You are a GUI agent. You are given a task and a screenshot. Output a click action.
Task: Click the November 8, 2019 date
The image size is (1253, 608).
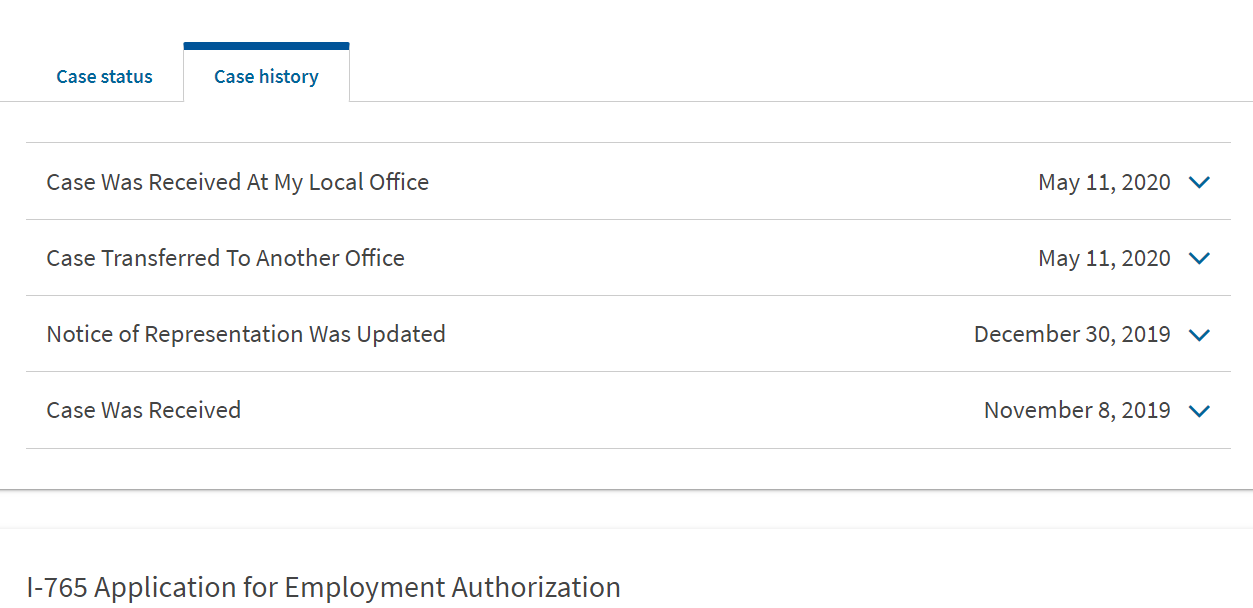(x=1077, y=411)
